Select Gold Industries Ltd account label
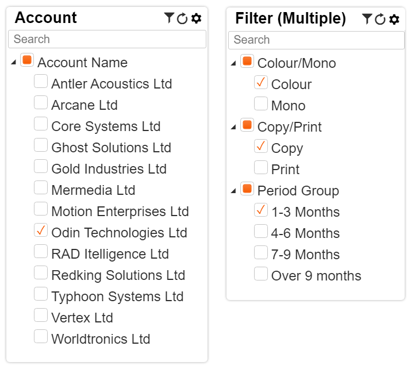The width and height of the screenshot is (411, 369). pyautogui.click(x=109, y=169)
